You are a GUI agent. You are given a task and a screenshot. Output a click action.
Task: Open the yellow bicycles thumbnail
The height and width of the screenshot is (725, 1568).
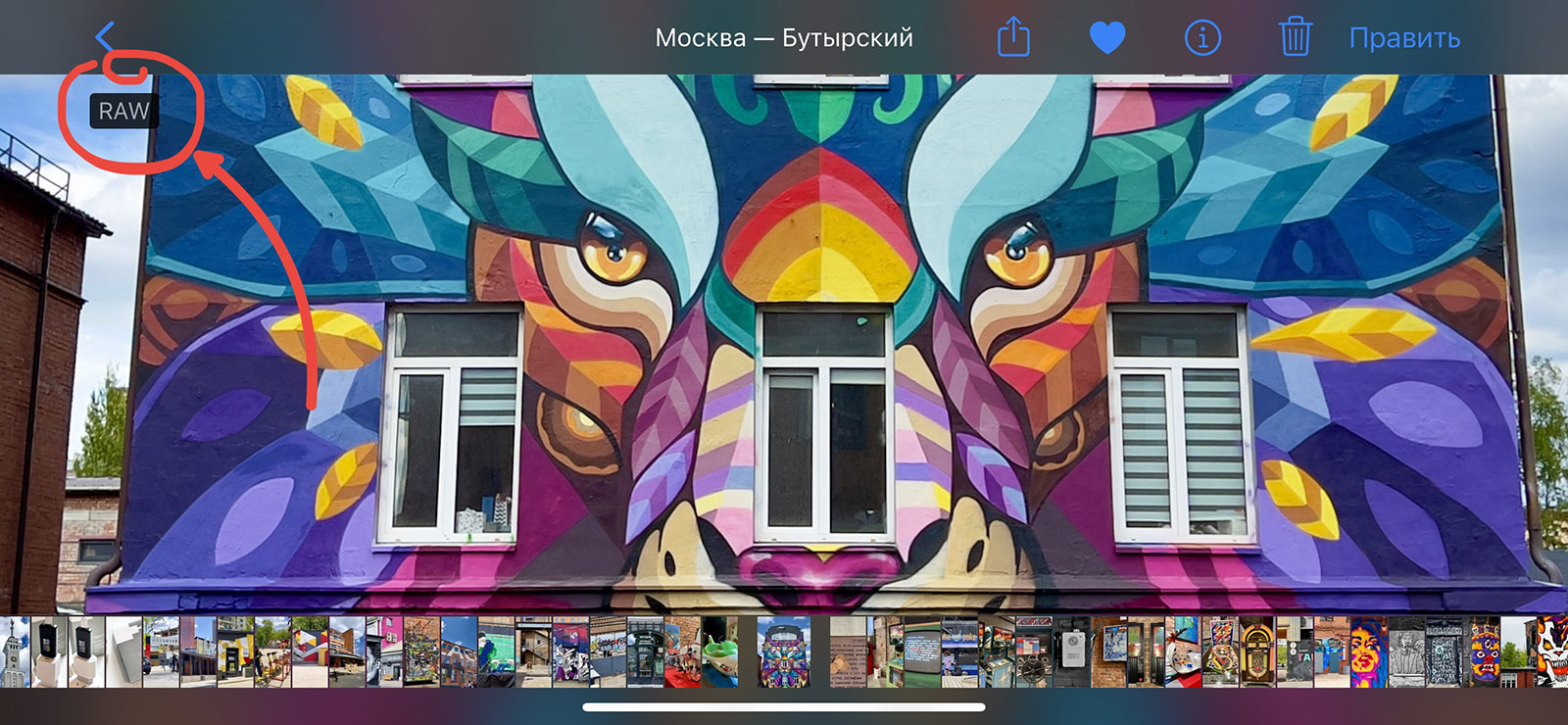pos(273,652)
